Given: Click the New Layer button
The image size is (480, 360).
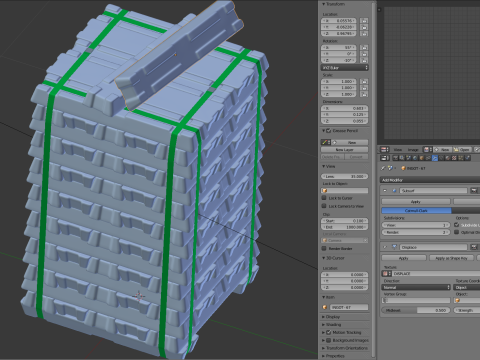Looking at the screenshot, I should coord(345,150).
